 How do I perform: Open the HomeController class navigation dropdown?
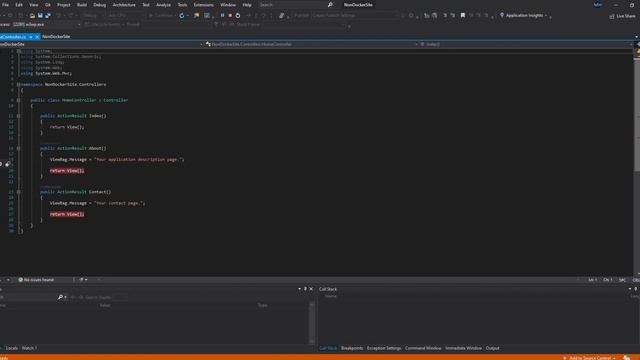(x=416, y=44)
